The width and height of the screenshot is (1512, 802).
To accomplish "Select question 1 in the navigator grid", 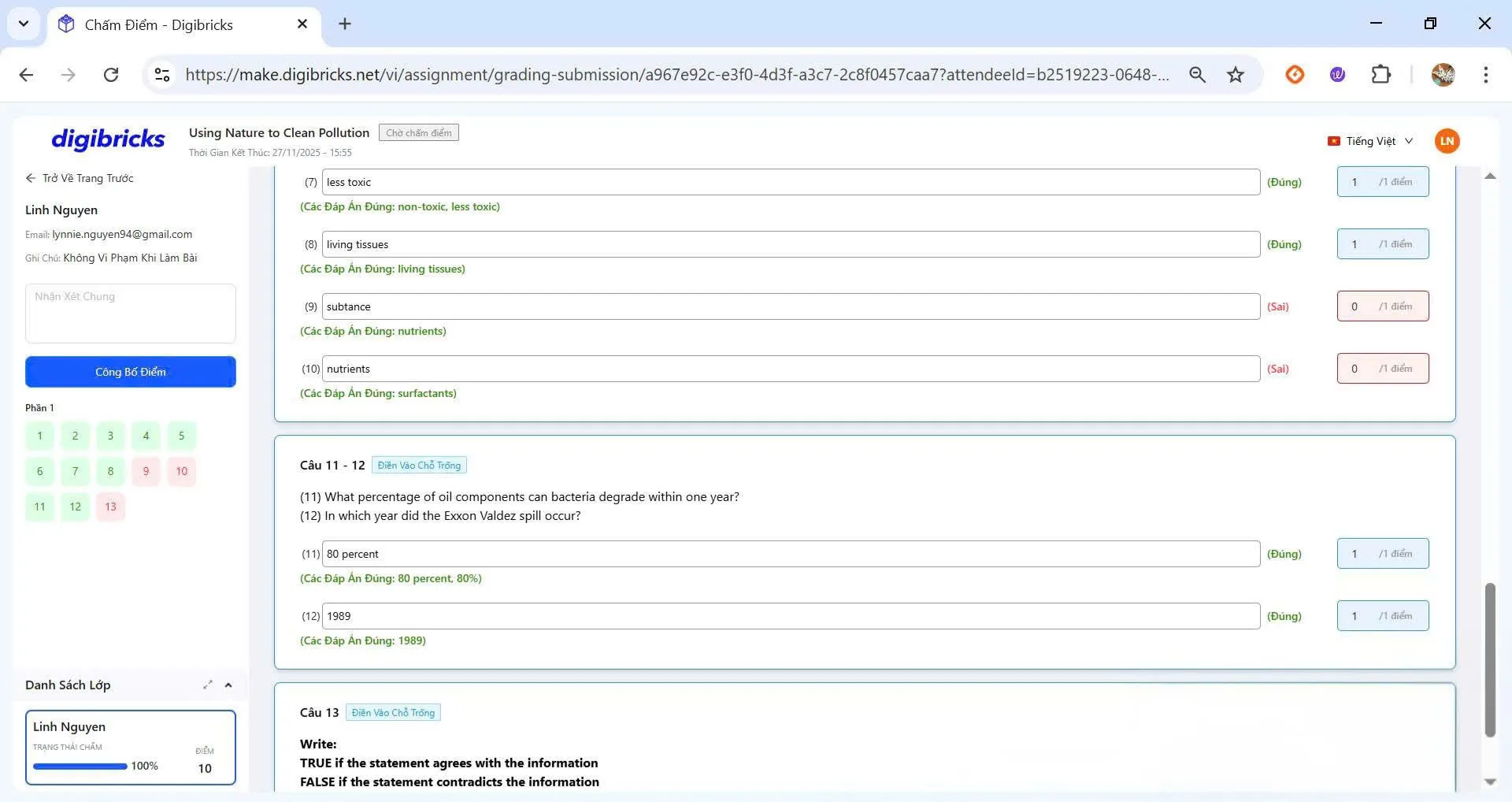I will tap(40, 436).
